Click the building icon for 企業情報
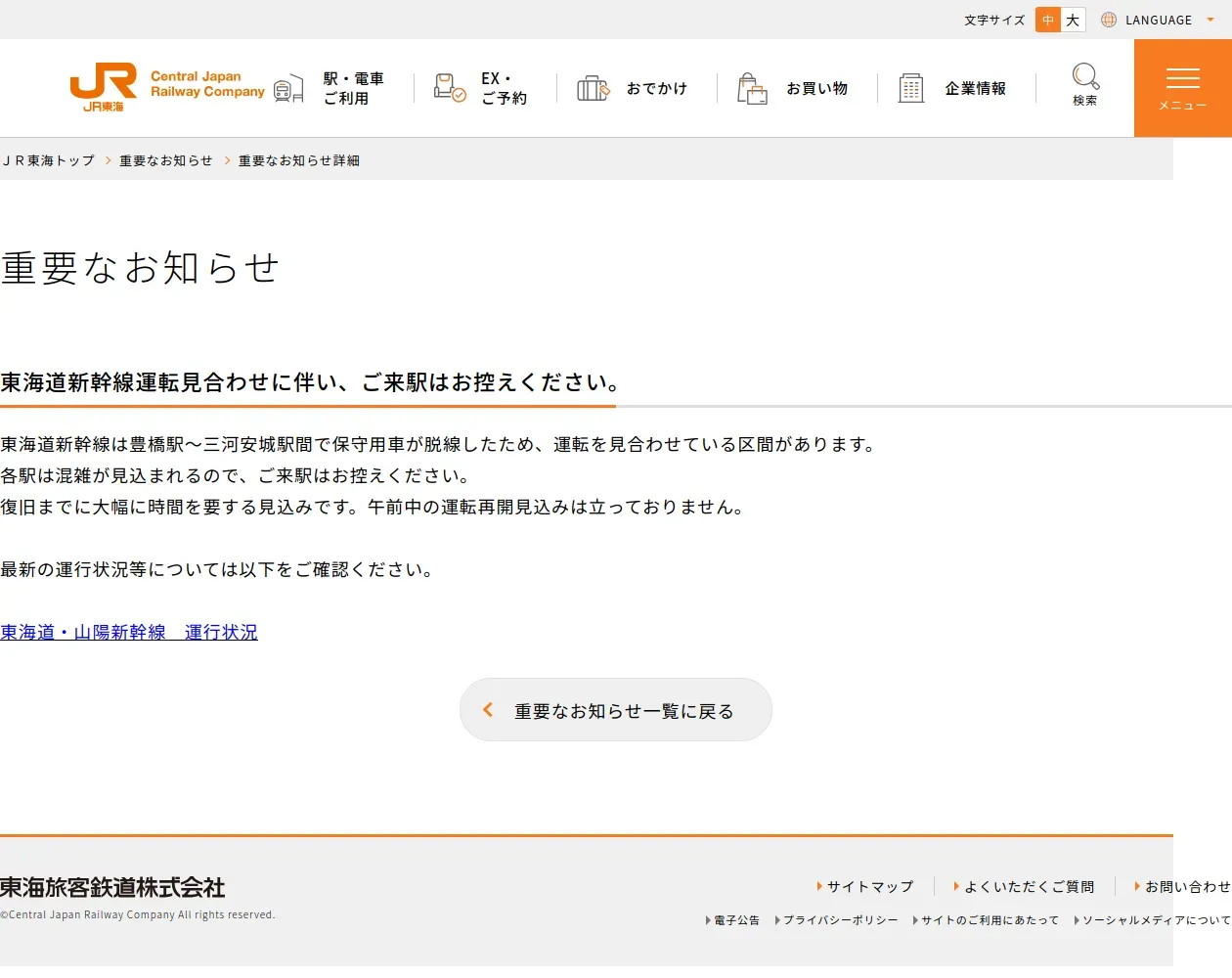This screenshot has width=1232, height=978. 911,88
